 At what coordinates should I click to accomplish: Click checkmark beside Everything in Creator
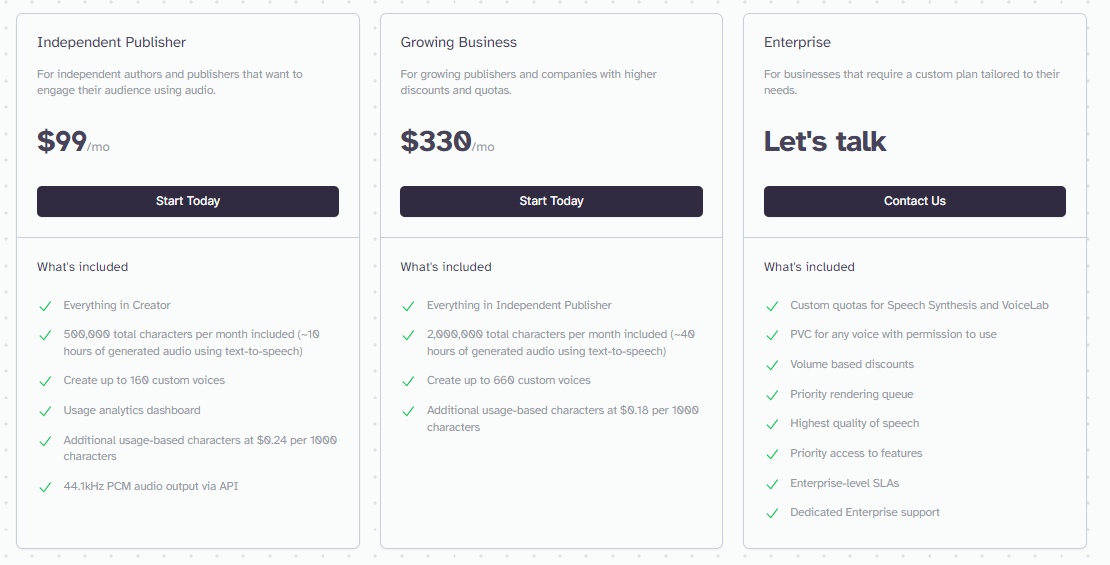(45, 306)
